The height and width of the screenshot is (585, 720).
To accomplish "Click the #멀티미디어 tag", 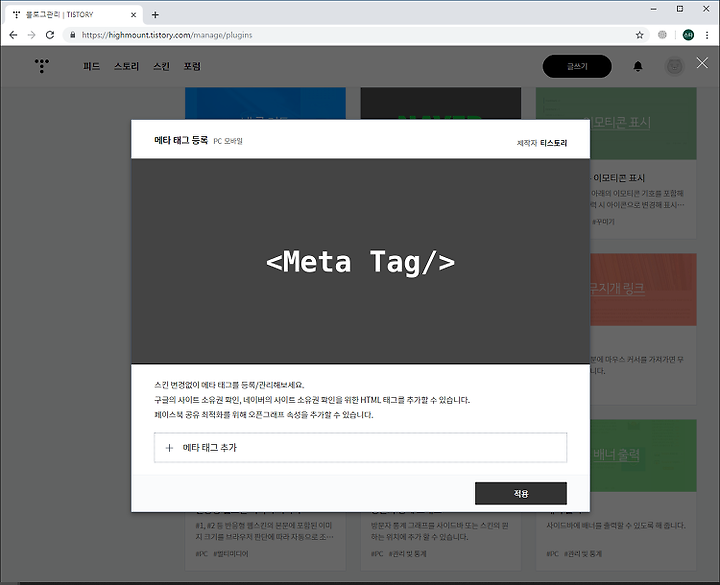I will (231, 554).
